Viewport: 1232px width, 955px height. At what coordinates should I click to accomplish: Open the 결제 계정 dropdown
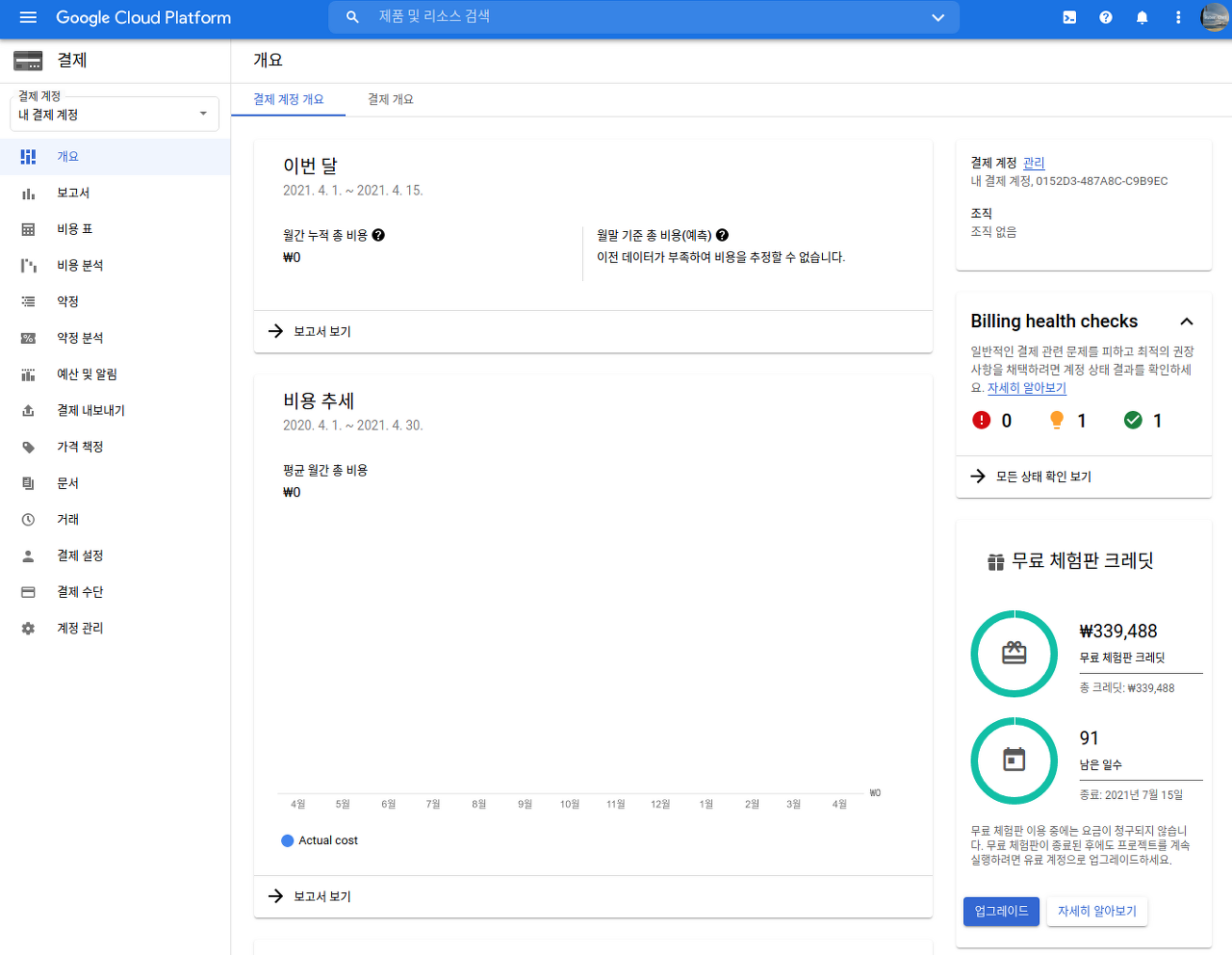coord(115,114)
